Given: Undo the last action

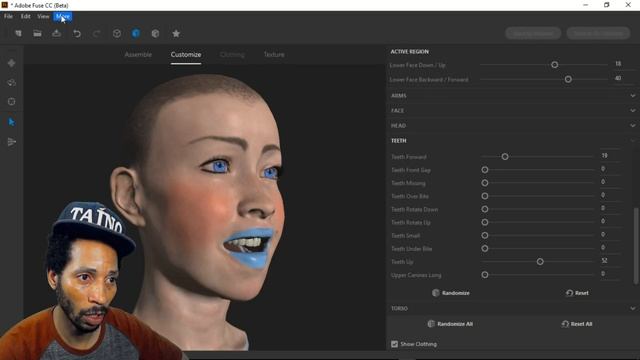Looking at the screenshot, I should pyautogui.click(x=77, y=33).
